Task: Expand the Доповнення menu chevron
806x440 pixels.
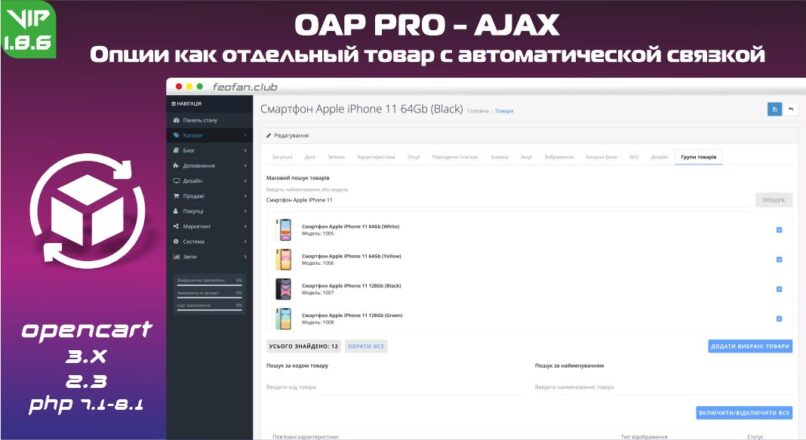Action: 245,166
